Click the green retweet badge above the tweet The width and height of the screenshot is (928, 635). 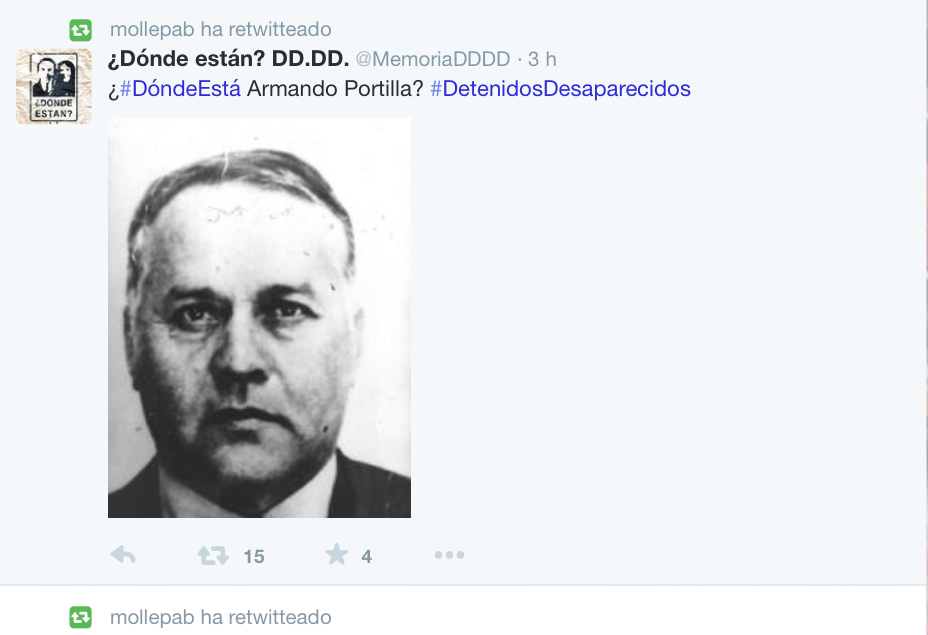(80, 30)
